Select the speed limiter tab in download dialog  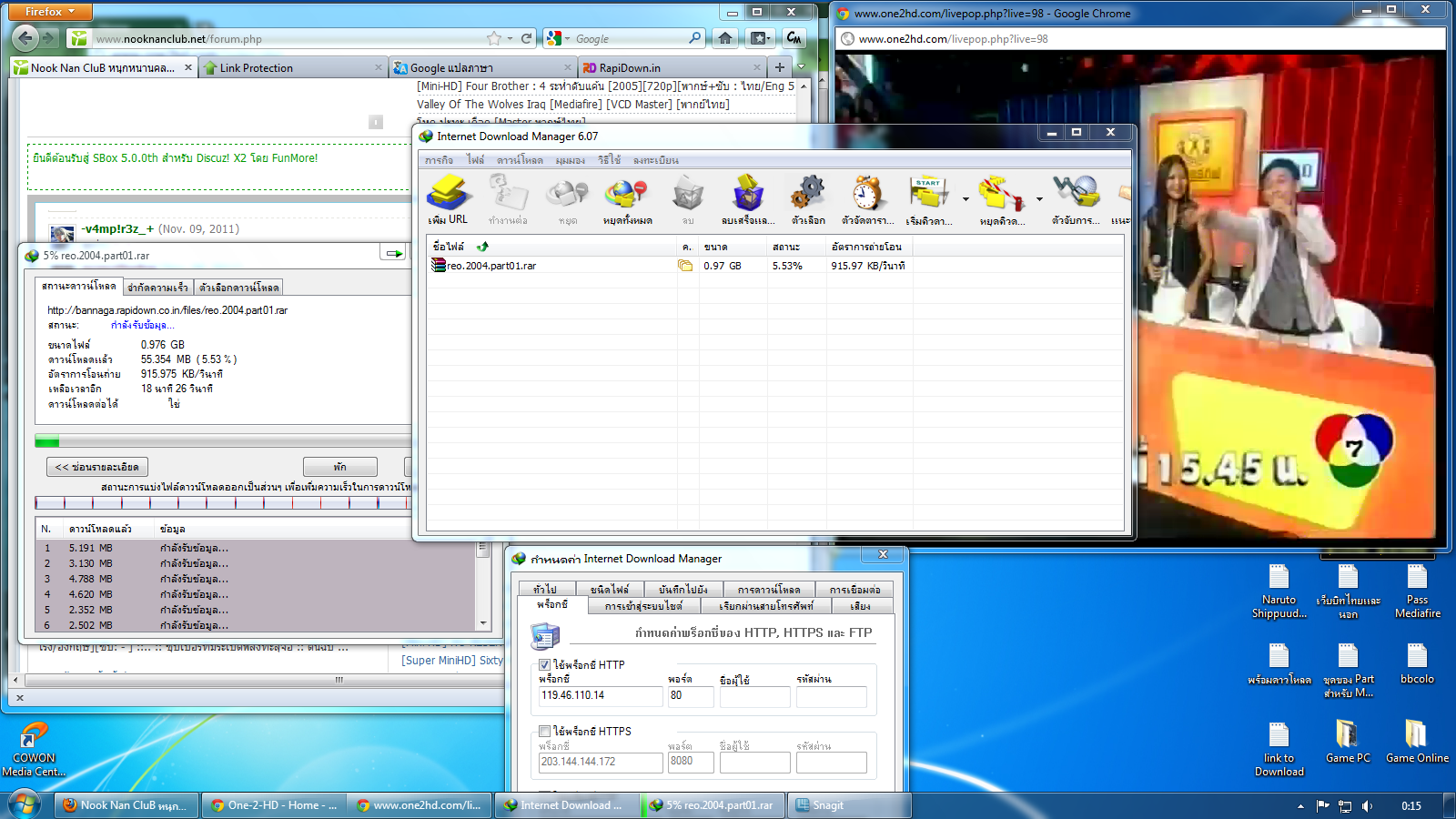tap(157, 288)
